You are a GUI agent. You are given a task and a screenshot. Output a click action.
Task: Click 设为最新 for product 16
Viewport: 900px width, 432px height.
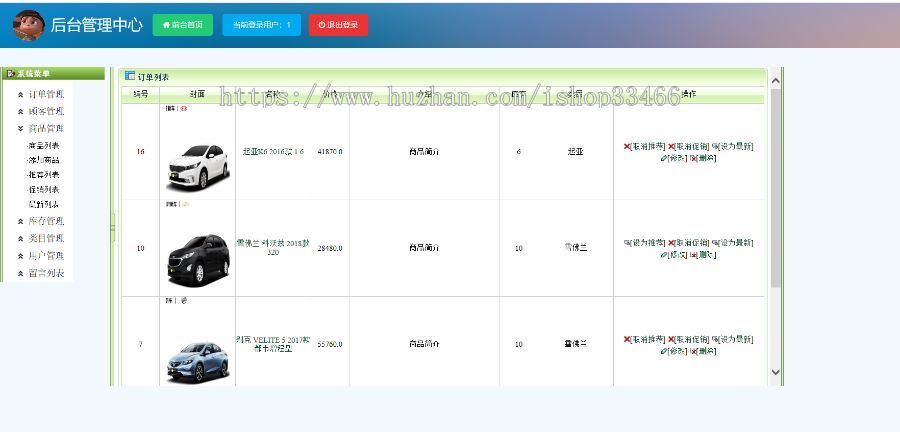(x=732, y=146)
